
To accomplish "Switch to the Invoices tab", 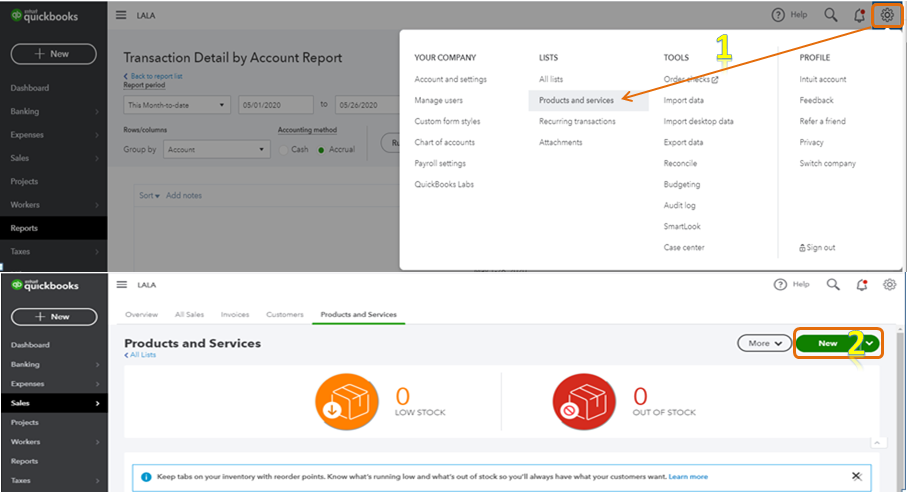I will pyautogui.click(x=235, y=315).
